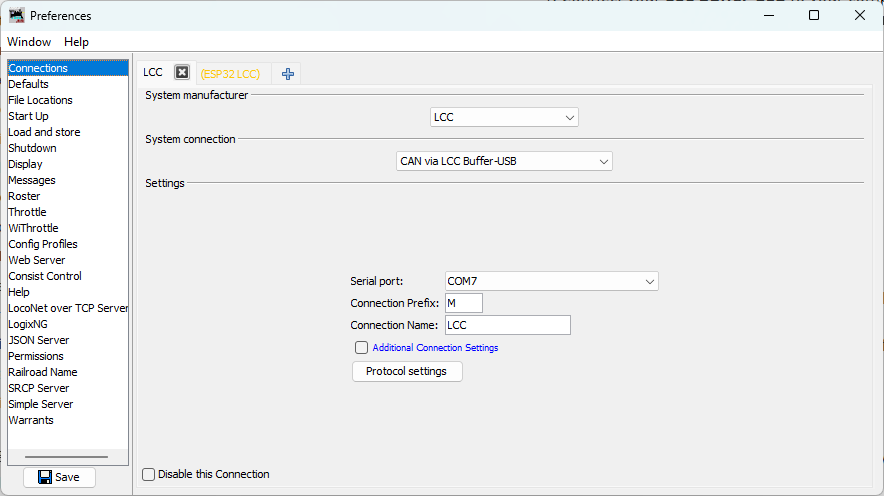Select LogixNG preferences

coord(68,324)
